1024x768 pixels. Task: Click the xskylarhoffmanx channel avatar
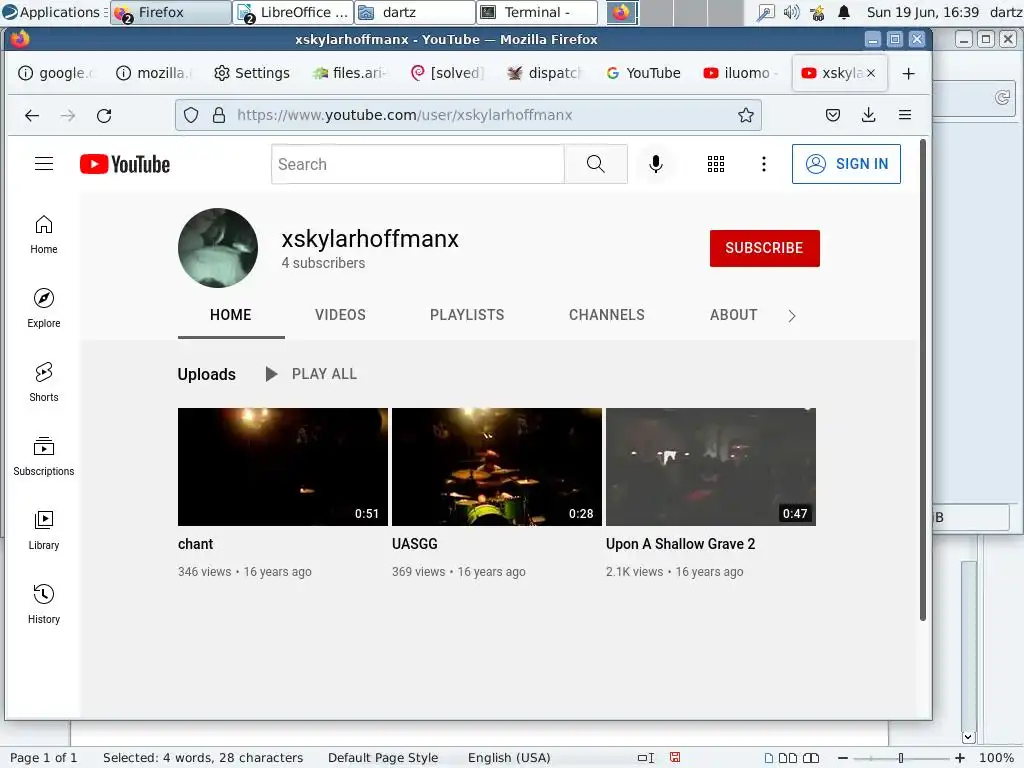(x=217, y=248)
